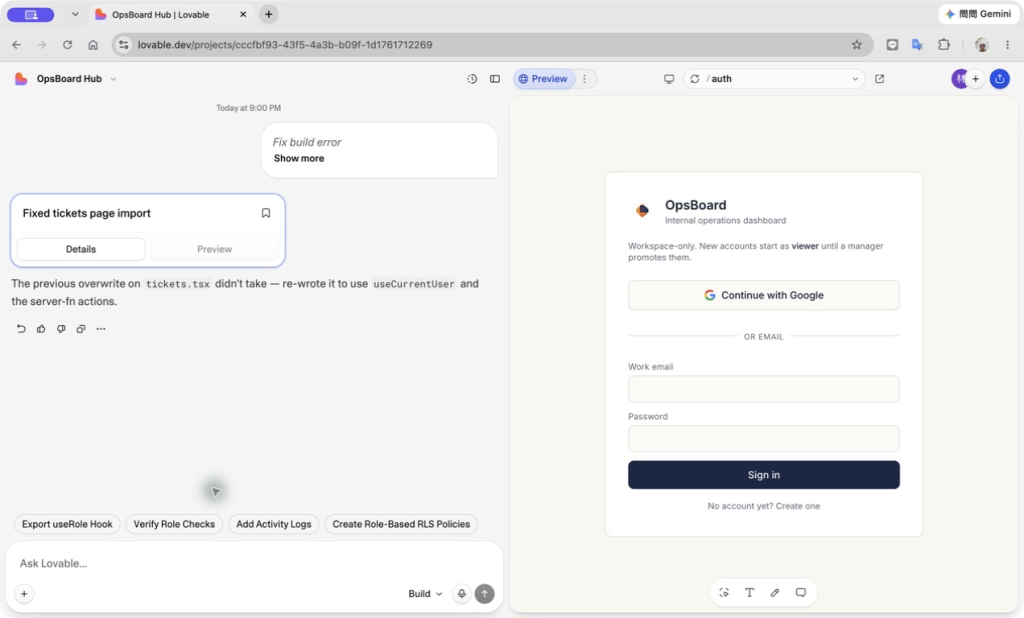Focus the Password field
Screen dimensions: 1024x618
click(x=763, y=438)
